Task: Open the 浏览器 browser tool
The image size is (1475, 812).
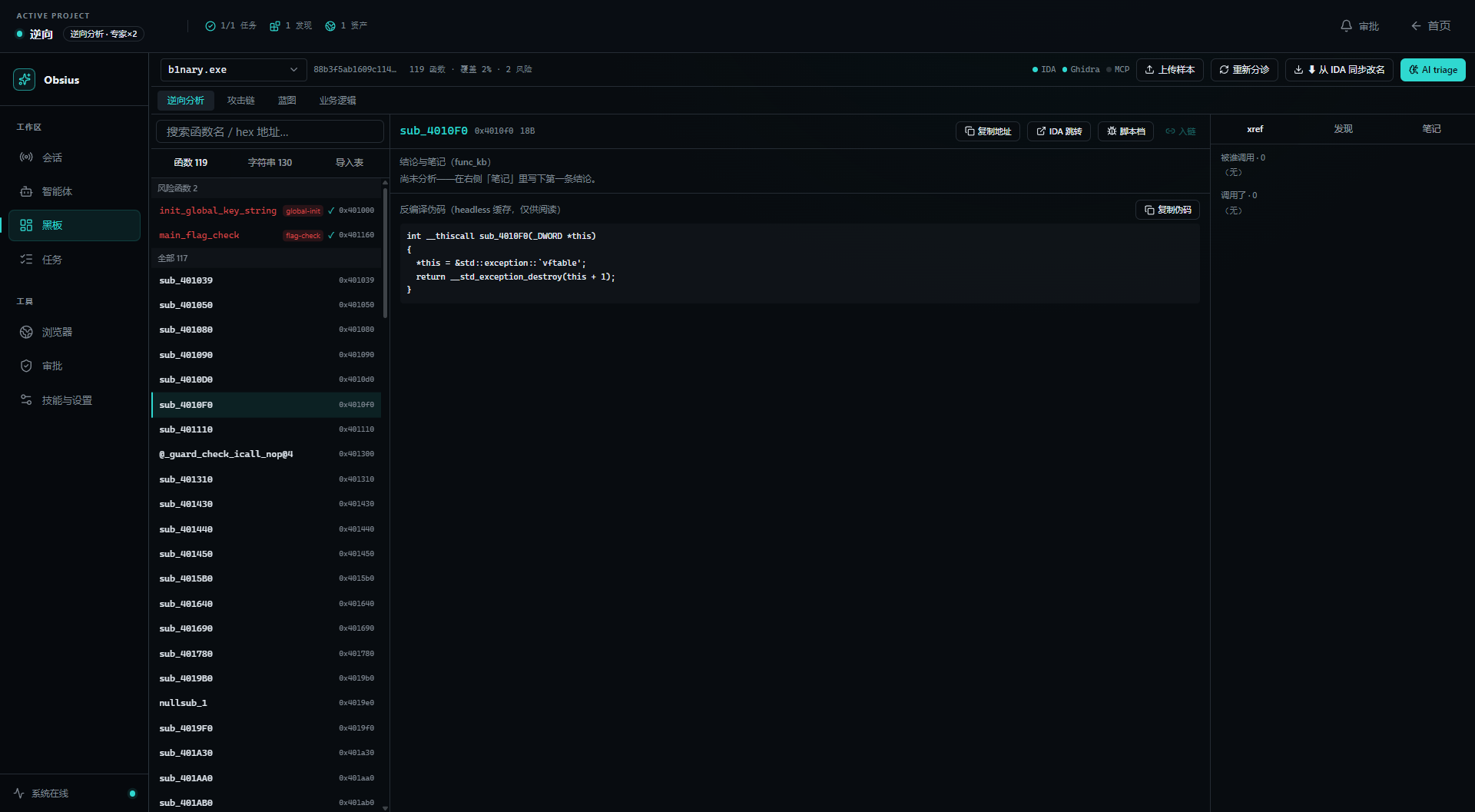Action: pos(74,332)
